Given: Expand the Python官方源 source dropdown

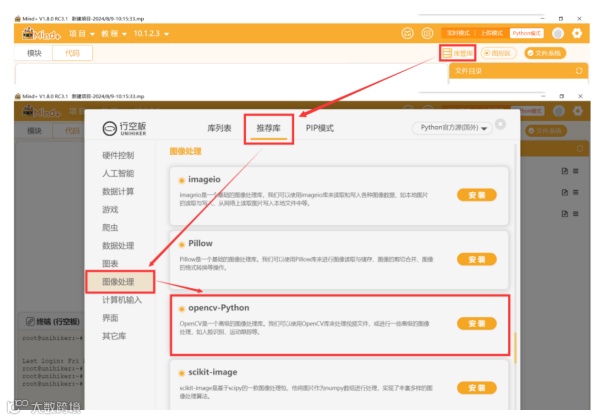Looking at the screenshot, I should 453,128.
